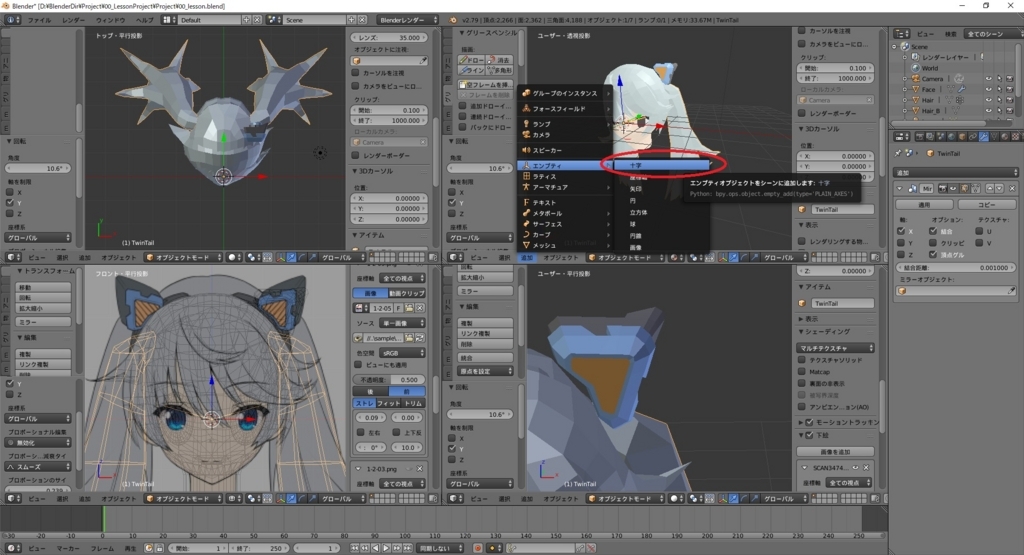Open the マルチテクスチャ shading dropdown

tap(835, 348)
